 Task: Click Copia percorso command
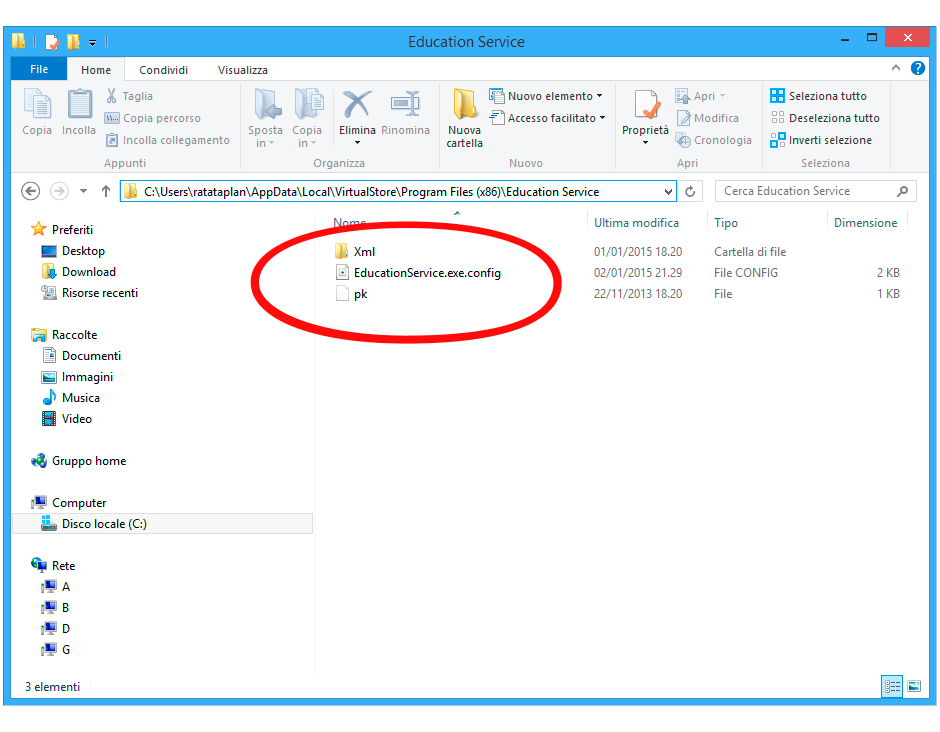(153, 118)
